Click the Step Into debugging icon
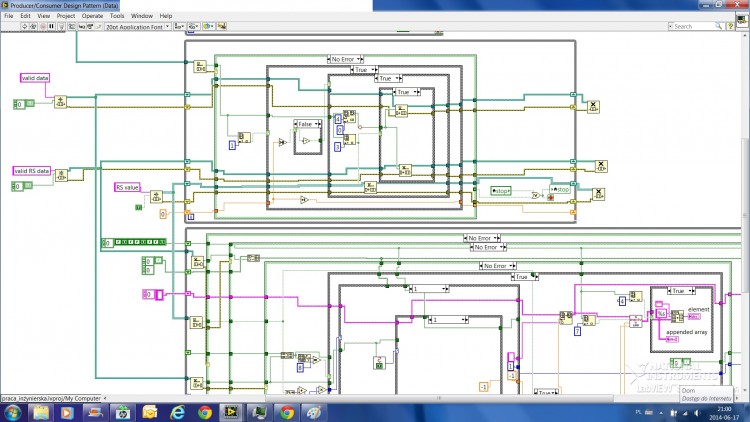This screenshot has height=422, width=750. (82, 27)
